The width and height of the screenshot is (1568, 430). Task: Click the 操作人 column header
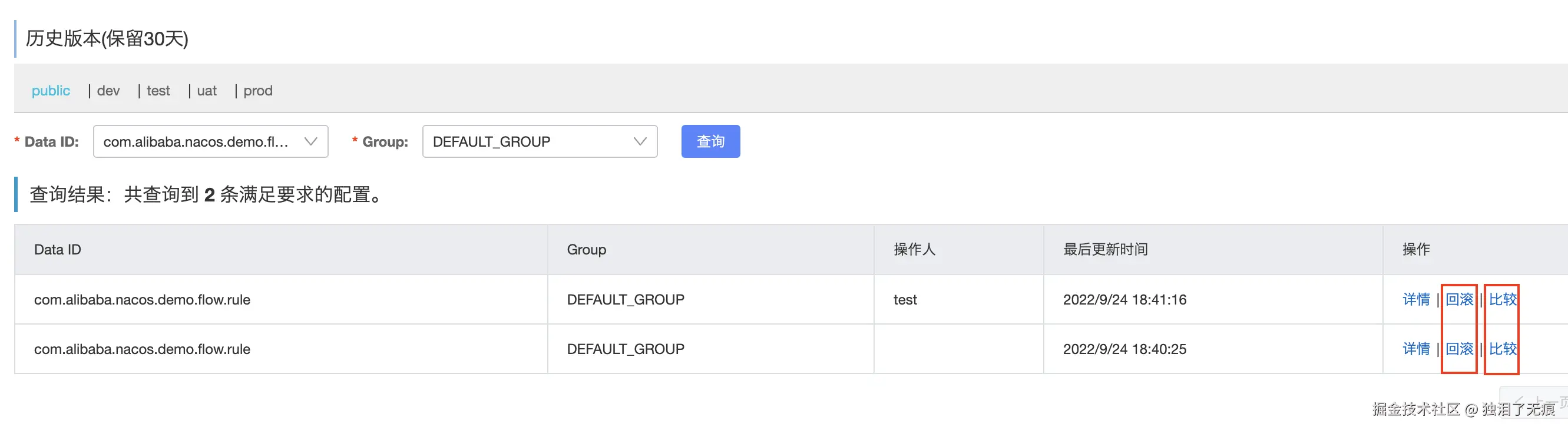tap(914, 250)
